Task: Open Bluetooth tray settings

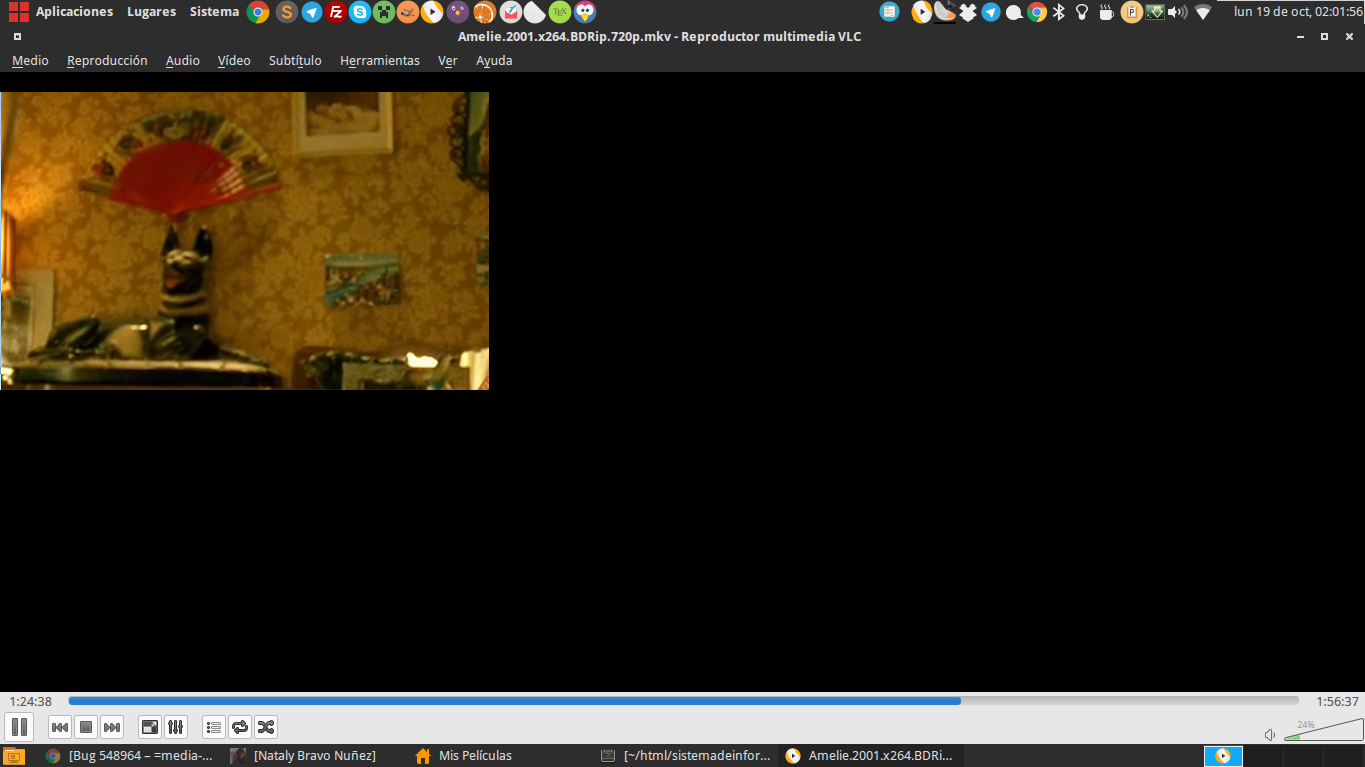Action: (x=1059, y=12)
